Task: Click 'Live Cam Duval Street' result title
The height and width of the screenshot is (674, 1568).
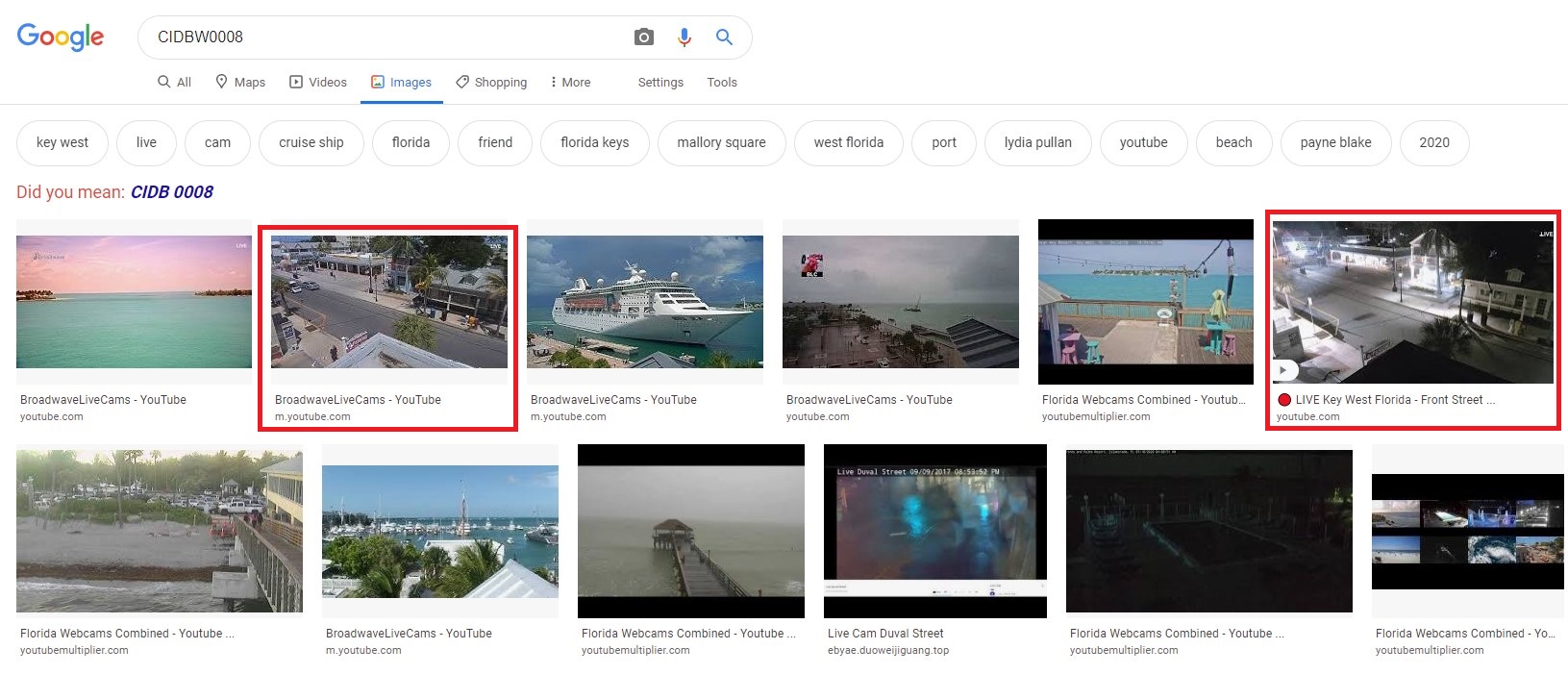Action: click(885, 634)
